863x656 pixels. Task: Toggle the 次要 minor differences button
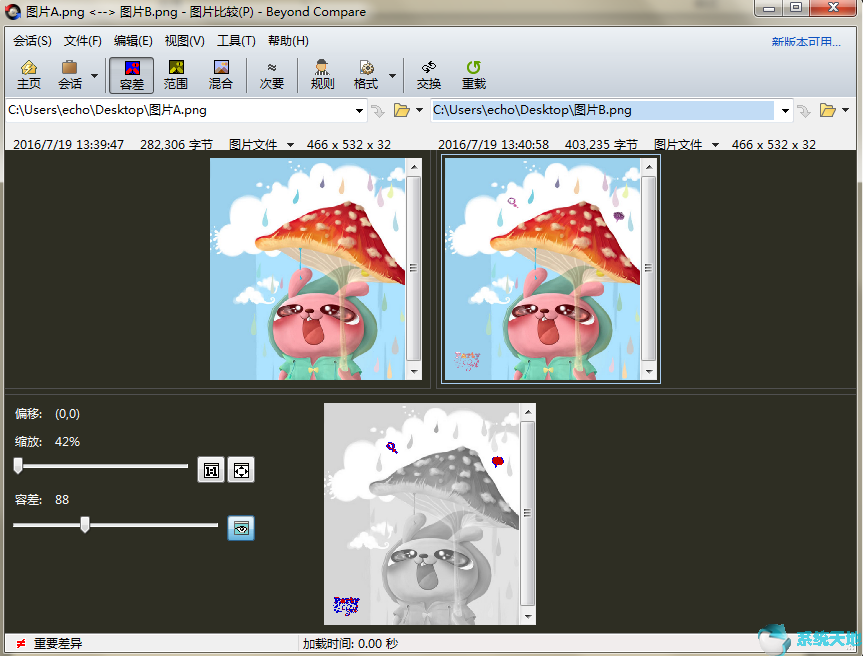coord(272,75)
